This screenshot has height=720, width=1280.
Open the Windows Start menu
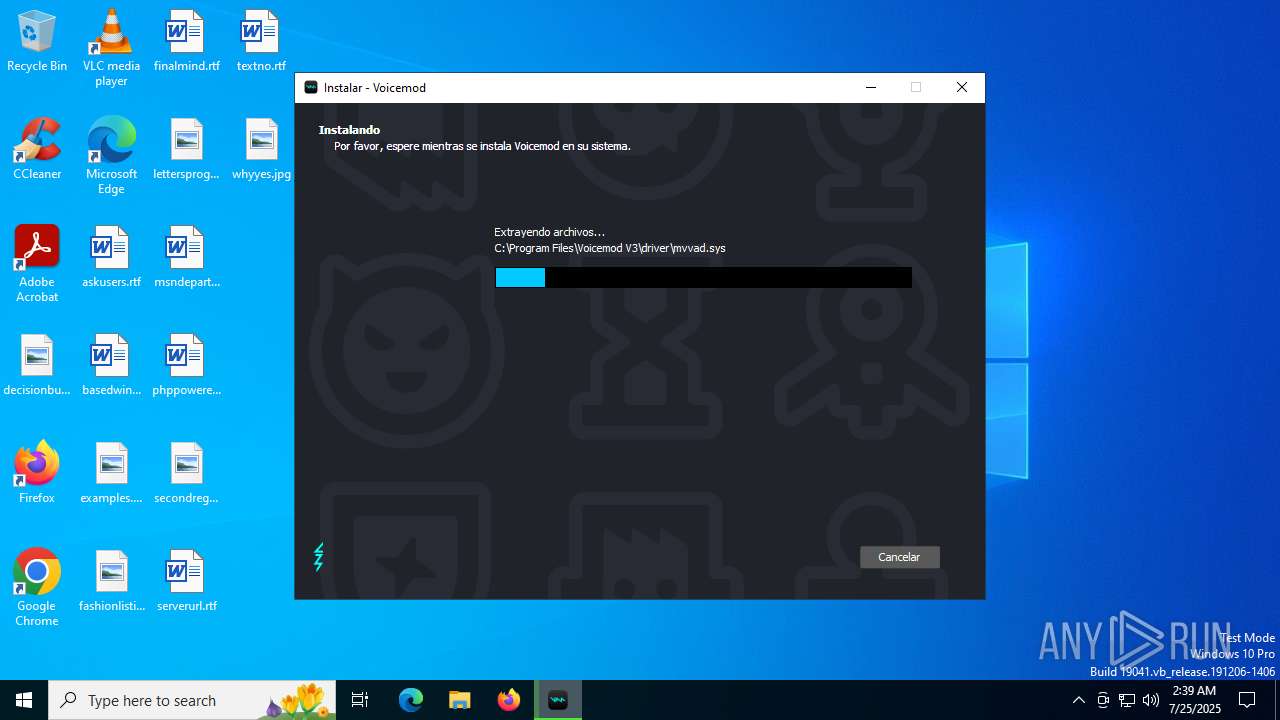[x=24, y=700]
